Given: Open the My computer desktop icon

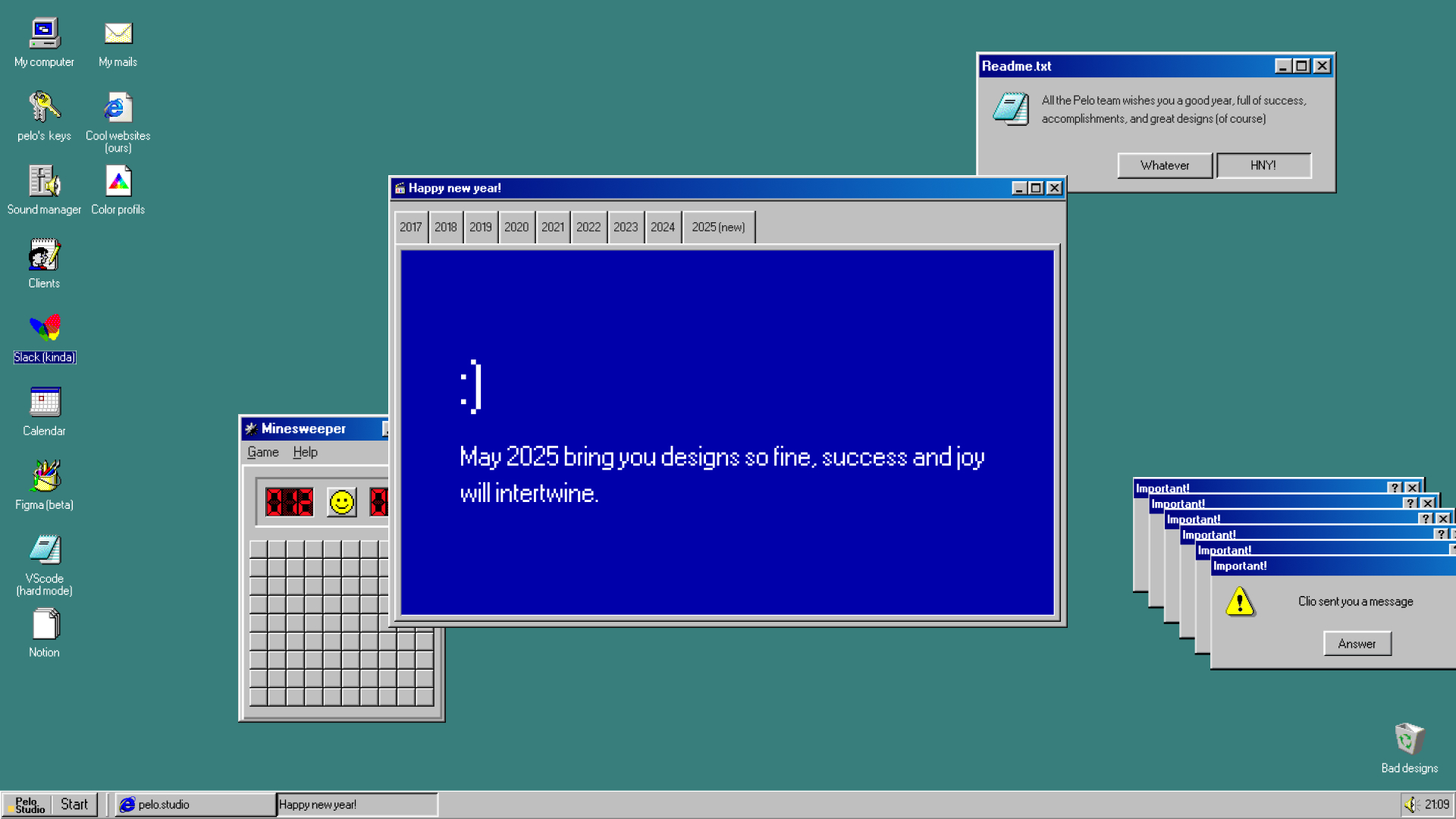Looking at the screenshot, I should click(44, 34).
